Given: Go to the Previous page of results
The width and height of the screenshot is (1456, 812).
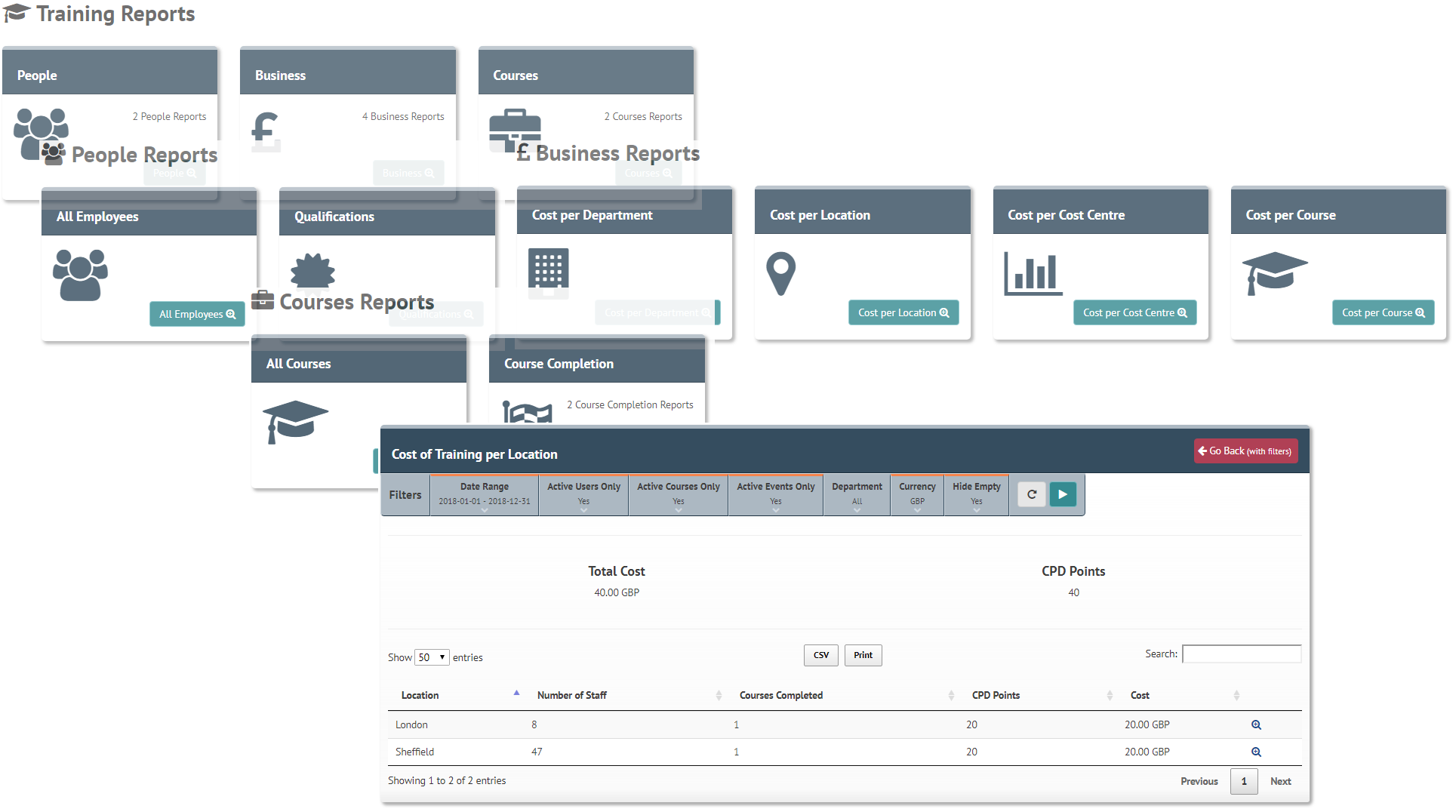Looking at the screenshot, I should click(1199, 781).
